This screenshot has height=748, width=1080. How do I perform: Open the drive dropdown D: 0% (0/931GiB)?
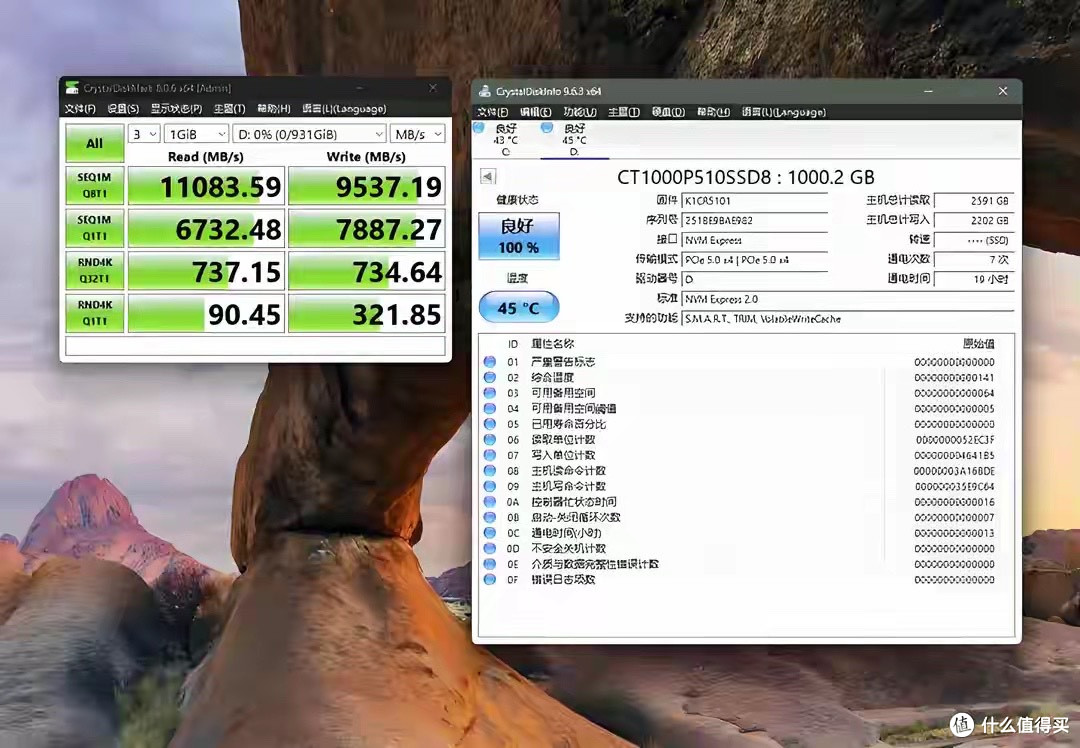[x=309, y=134]
